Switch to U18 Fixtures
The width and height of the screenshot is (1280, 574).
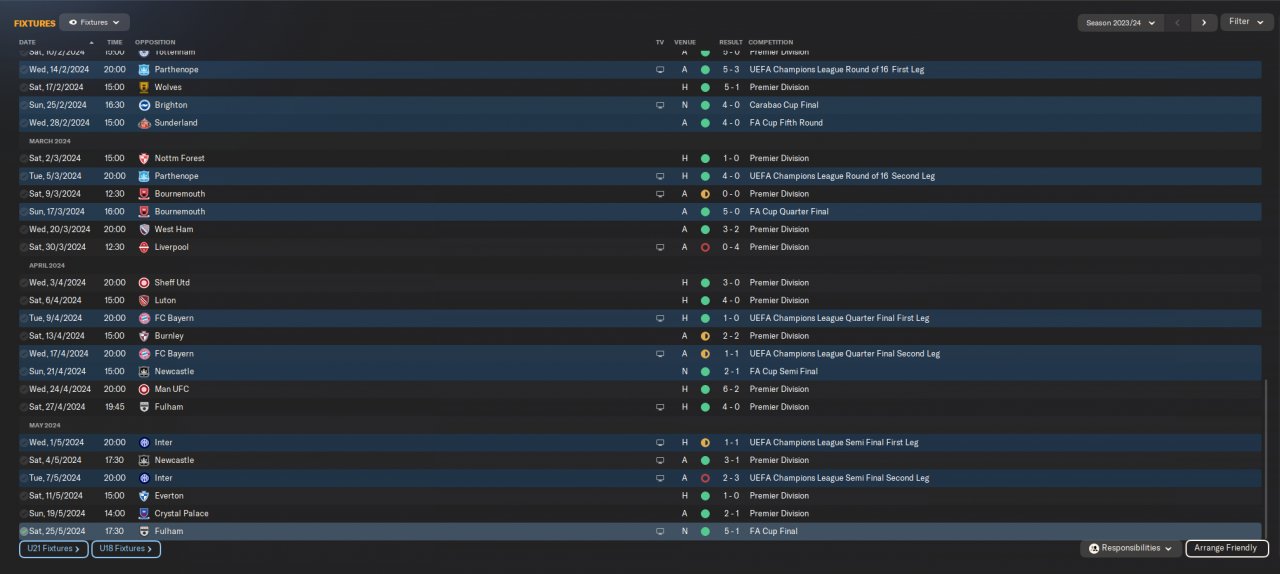coord(126,549)
